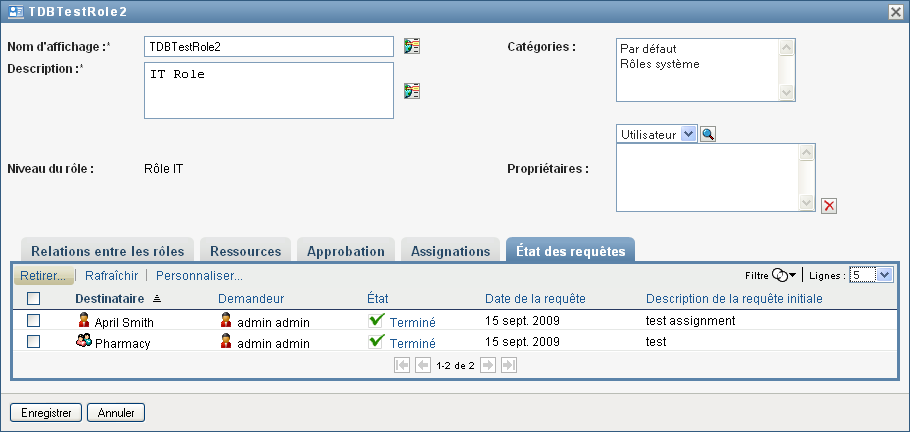
Task: Open the Utilisateur dropdown
Action: [688, 134]
